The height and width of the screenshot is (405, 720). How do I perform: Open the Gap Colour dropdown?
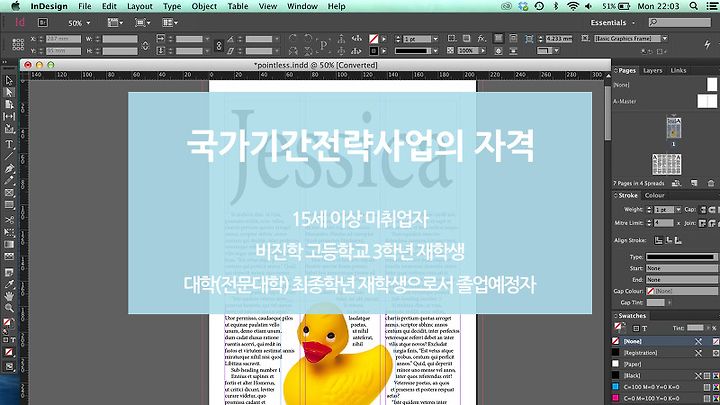(682, 291)
